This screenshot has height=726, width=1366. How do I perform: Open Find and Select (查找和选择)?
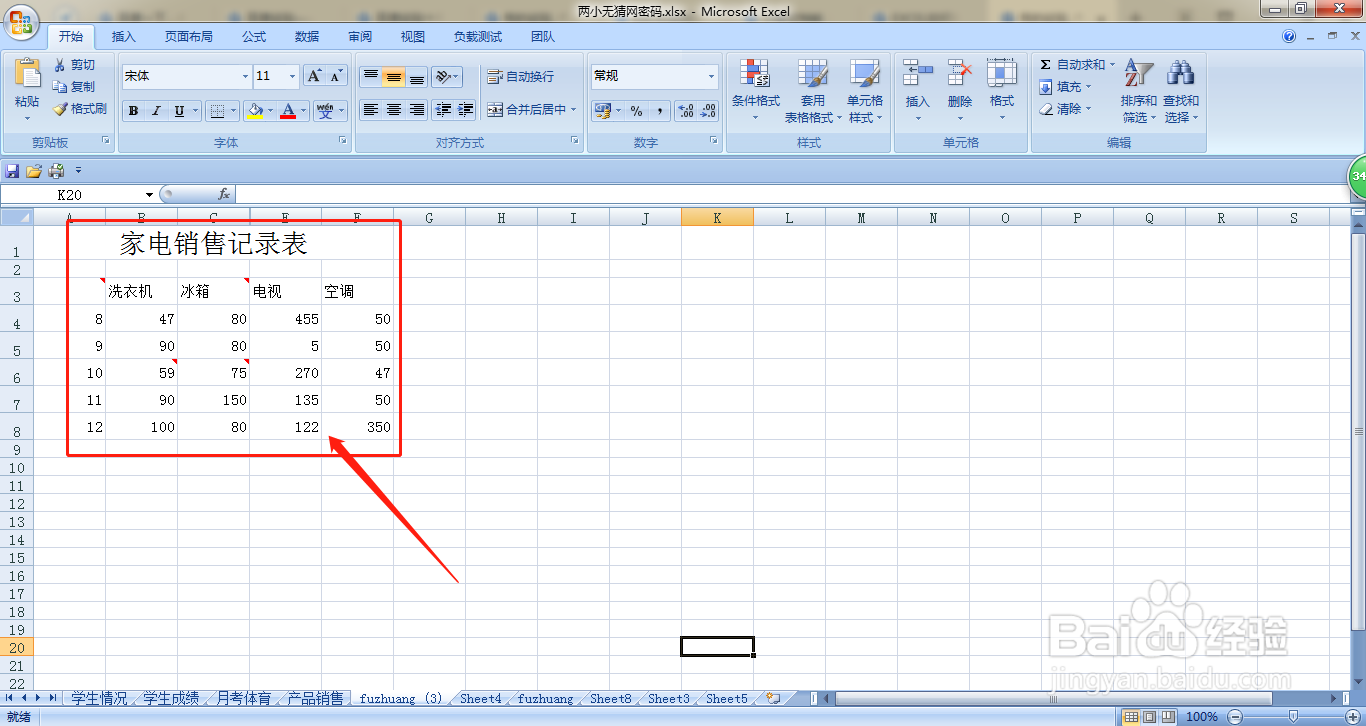pos(1181,91)
